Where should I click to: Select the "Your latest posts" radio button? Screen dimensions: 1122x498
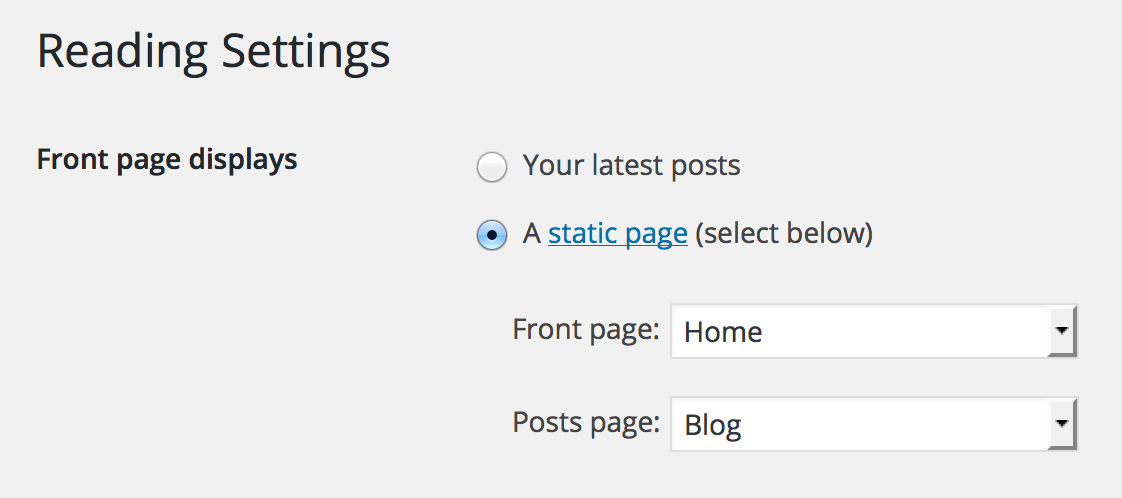click(x=491, y=167)
